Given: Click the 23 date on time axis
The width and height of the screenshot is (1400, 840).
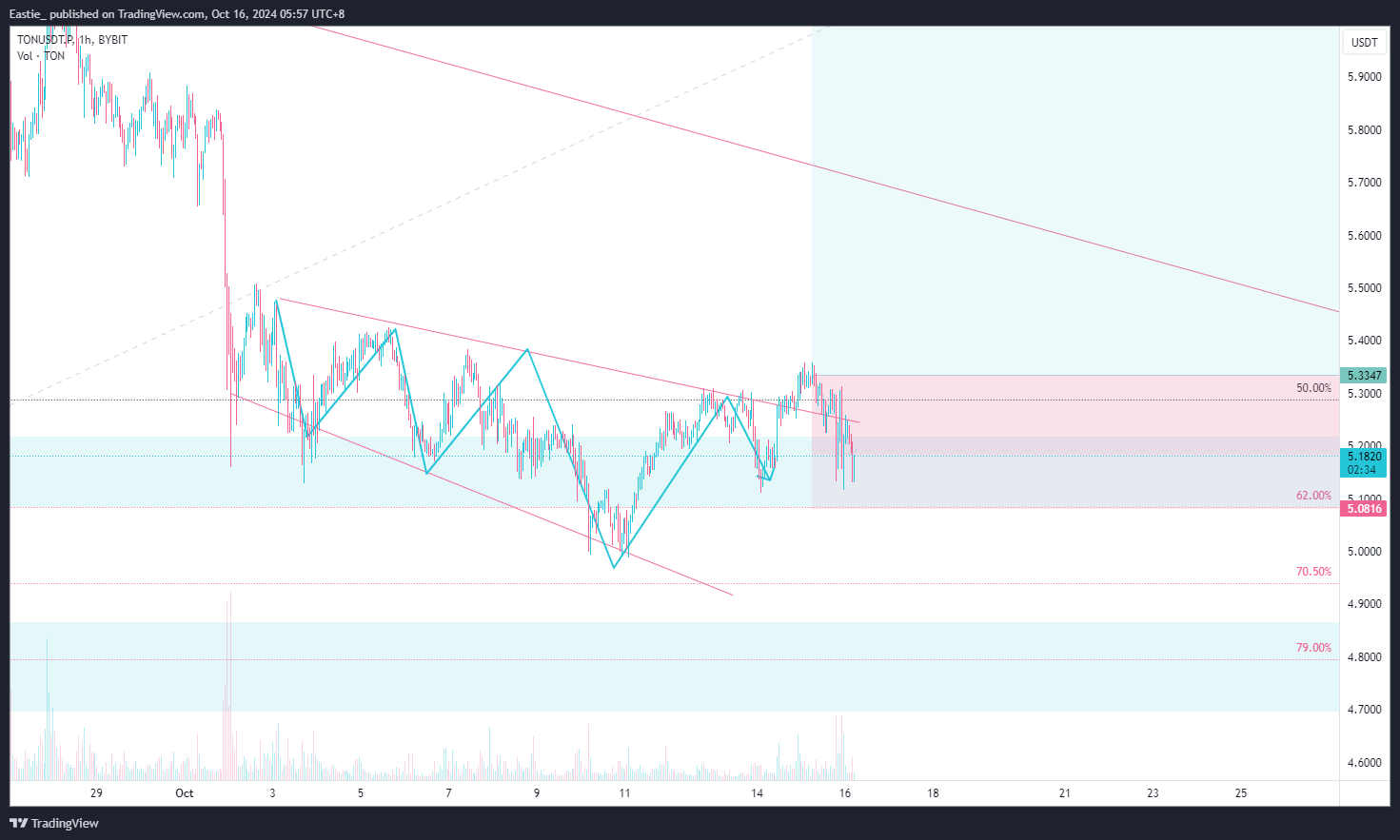Looking at the screenshot, I should (1153, 793).
